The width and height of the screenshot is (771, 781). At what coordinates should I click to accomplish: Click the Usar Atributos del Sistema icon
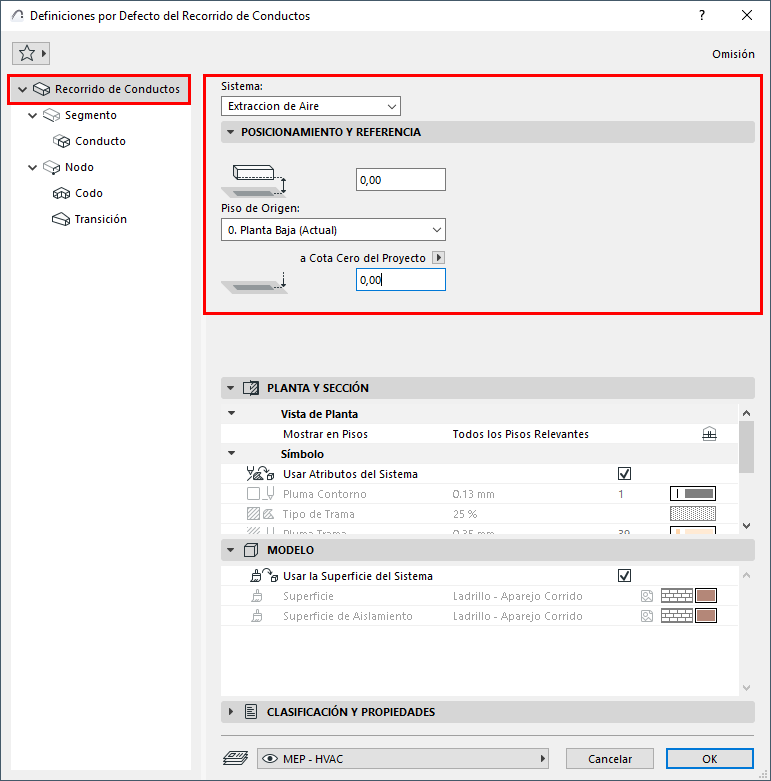(x=260, y=473)
